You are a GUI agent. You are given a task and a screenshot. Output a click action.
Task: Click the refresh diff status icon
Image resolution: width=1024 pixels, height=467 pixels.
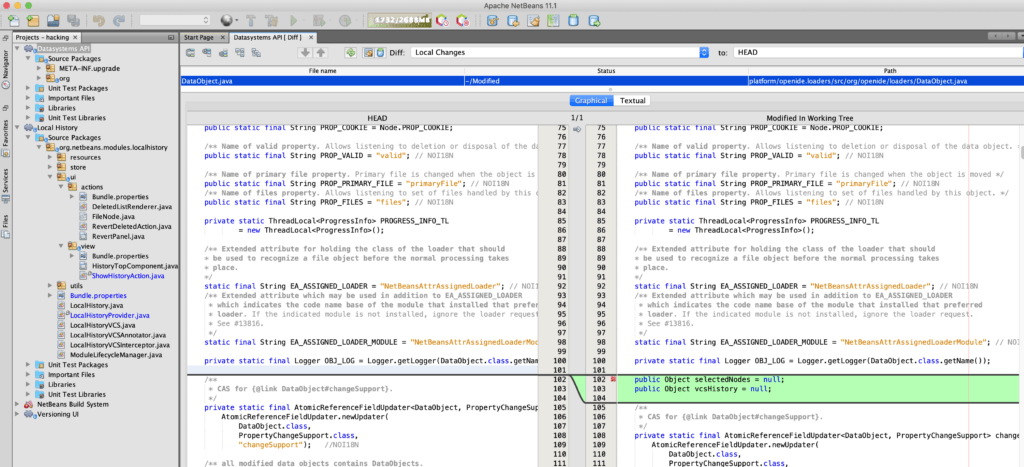(351, 52)
